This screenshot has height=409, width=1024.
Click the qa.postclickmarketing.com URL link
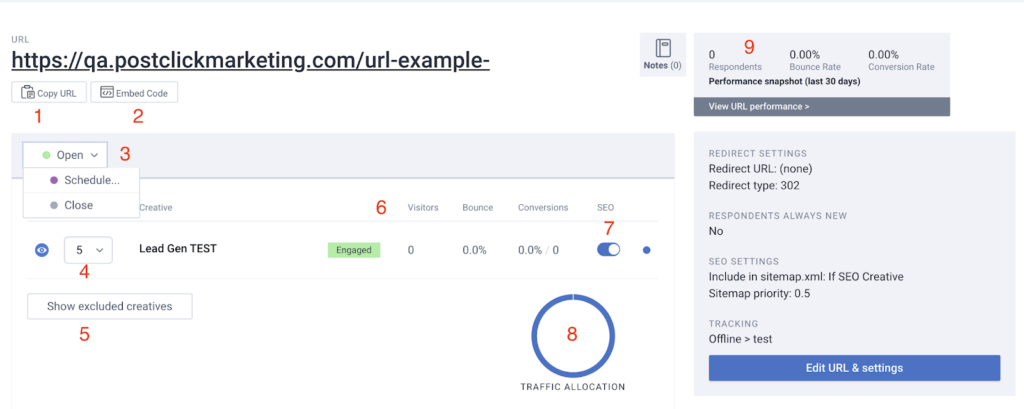[250, 61]
